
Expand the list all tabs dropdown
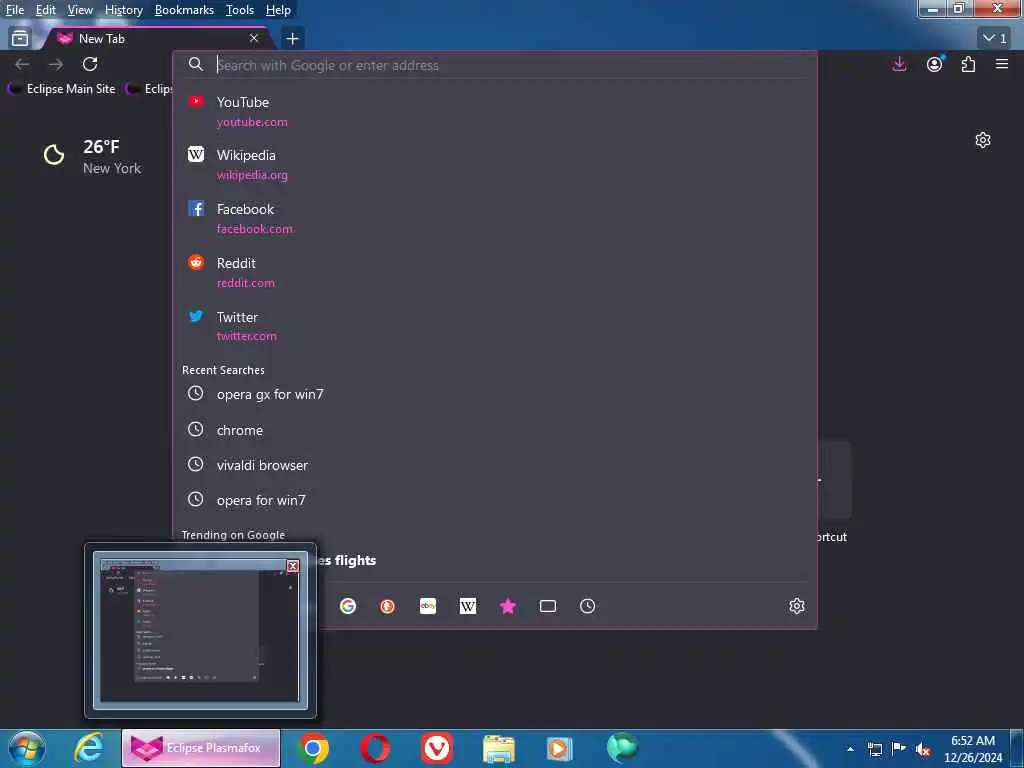[x=996, y=39]
